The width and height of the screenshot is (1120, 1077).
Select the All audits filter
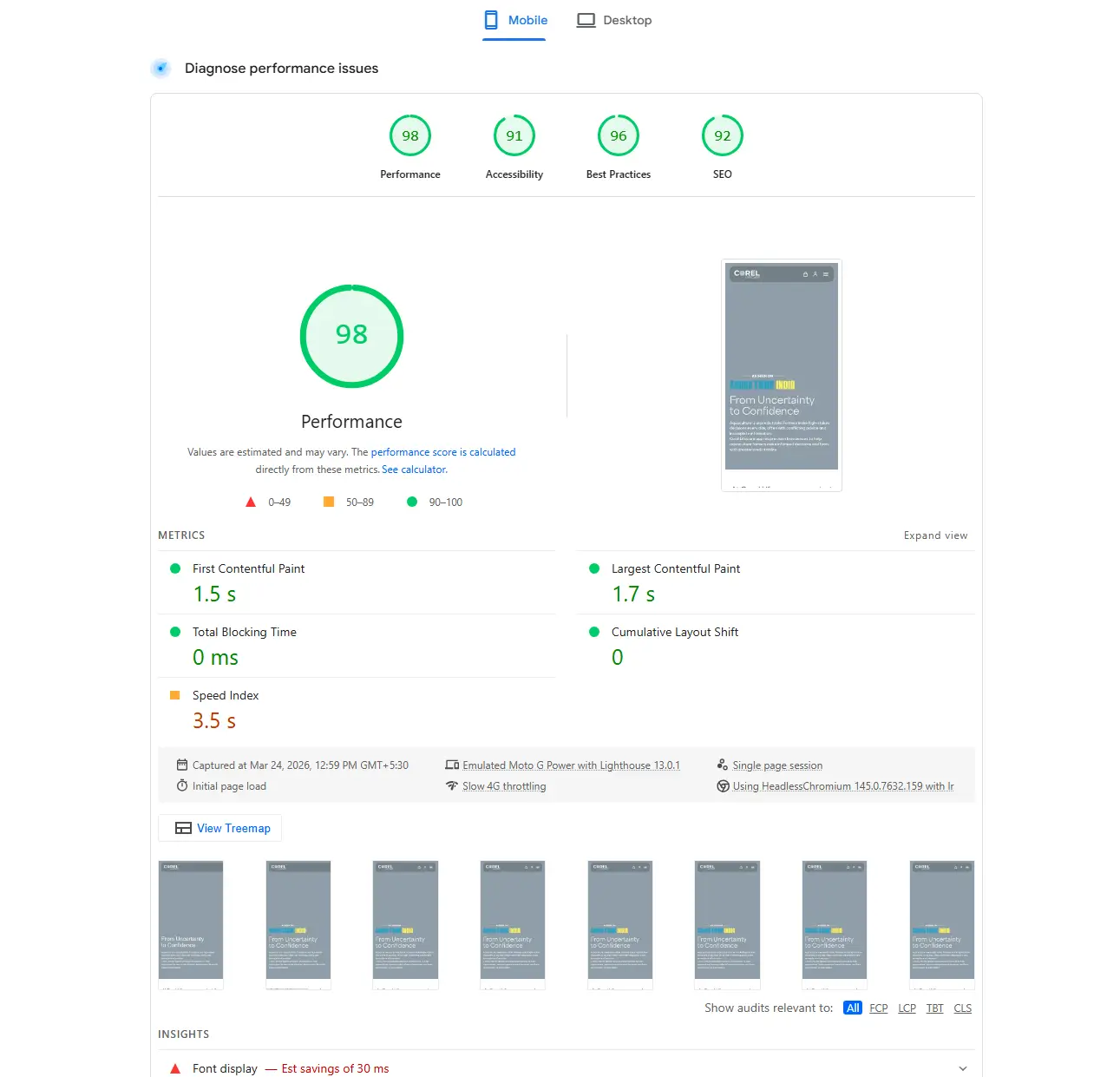(x=853, y=1008)
